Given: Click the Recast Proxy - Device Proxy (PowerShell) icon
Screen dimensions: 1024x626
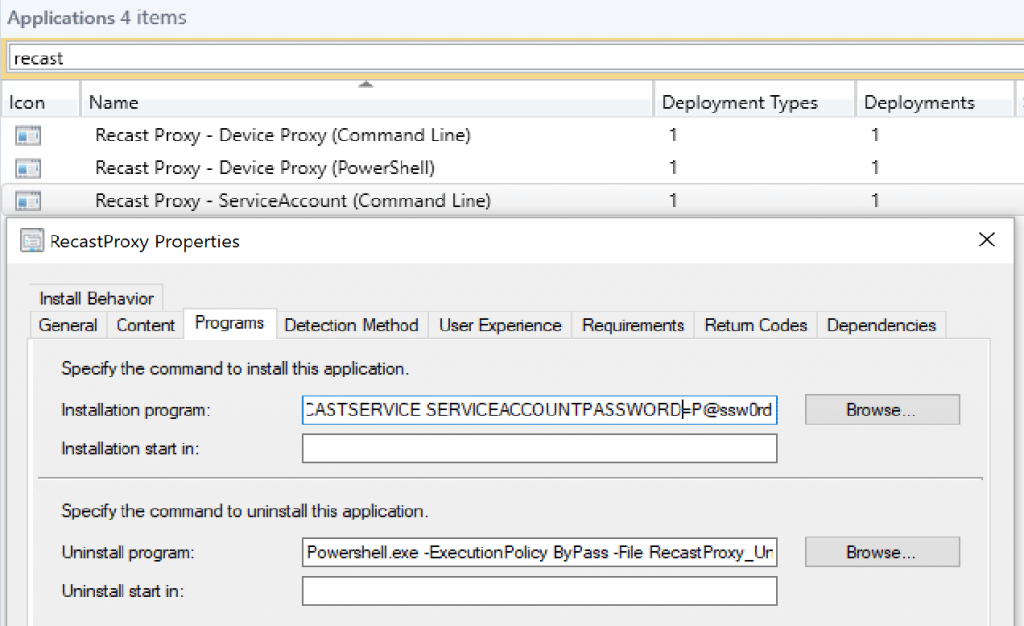Looking at the screenshot, I should [x=28, y=168].
